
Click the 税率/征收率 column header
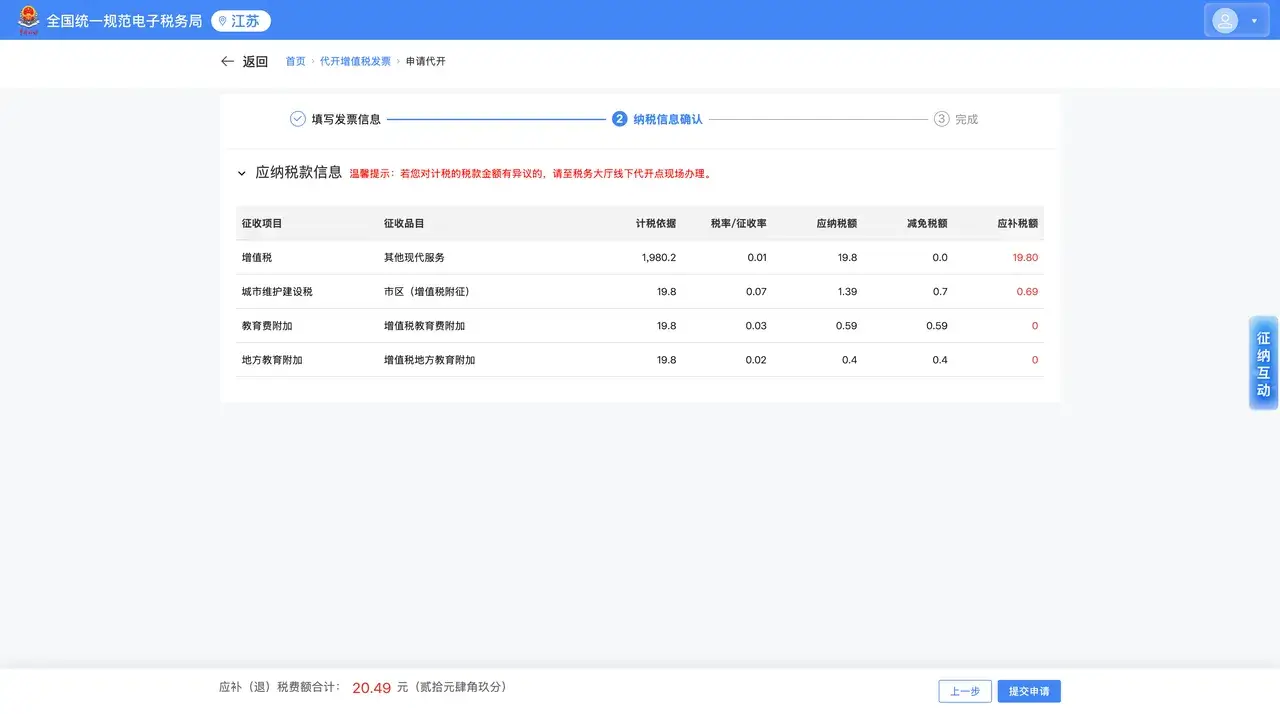739,223
